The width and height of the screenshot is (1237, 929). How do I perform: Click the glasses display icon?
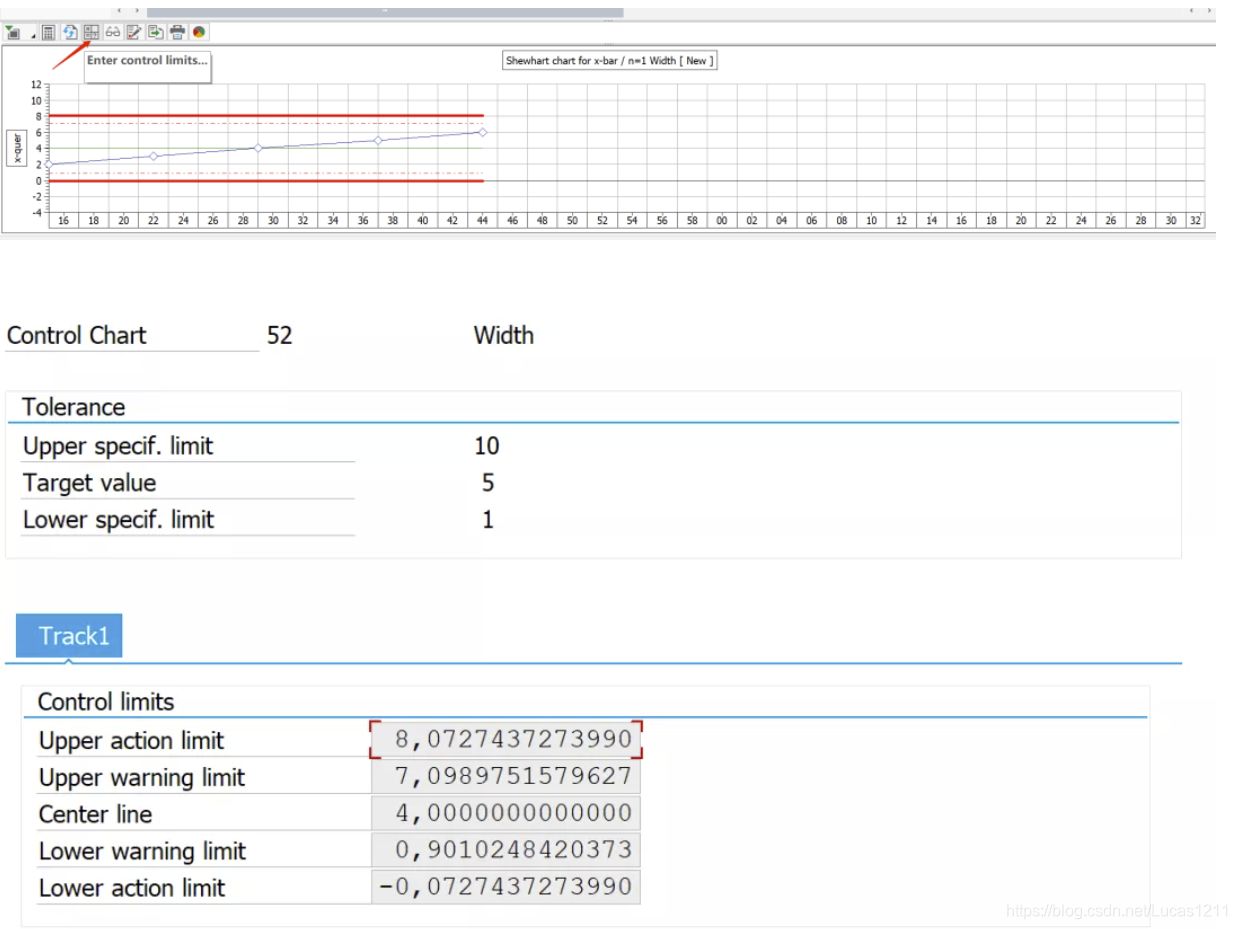(x=113, y=32)
